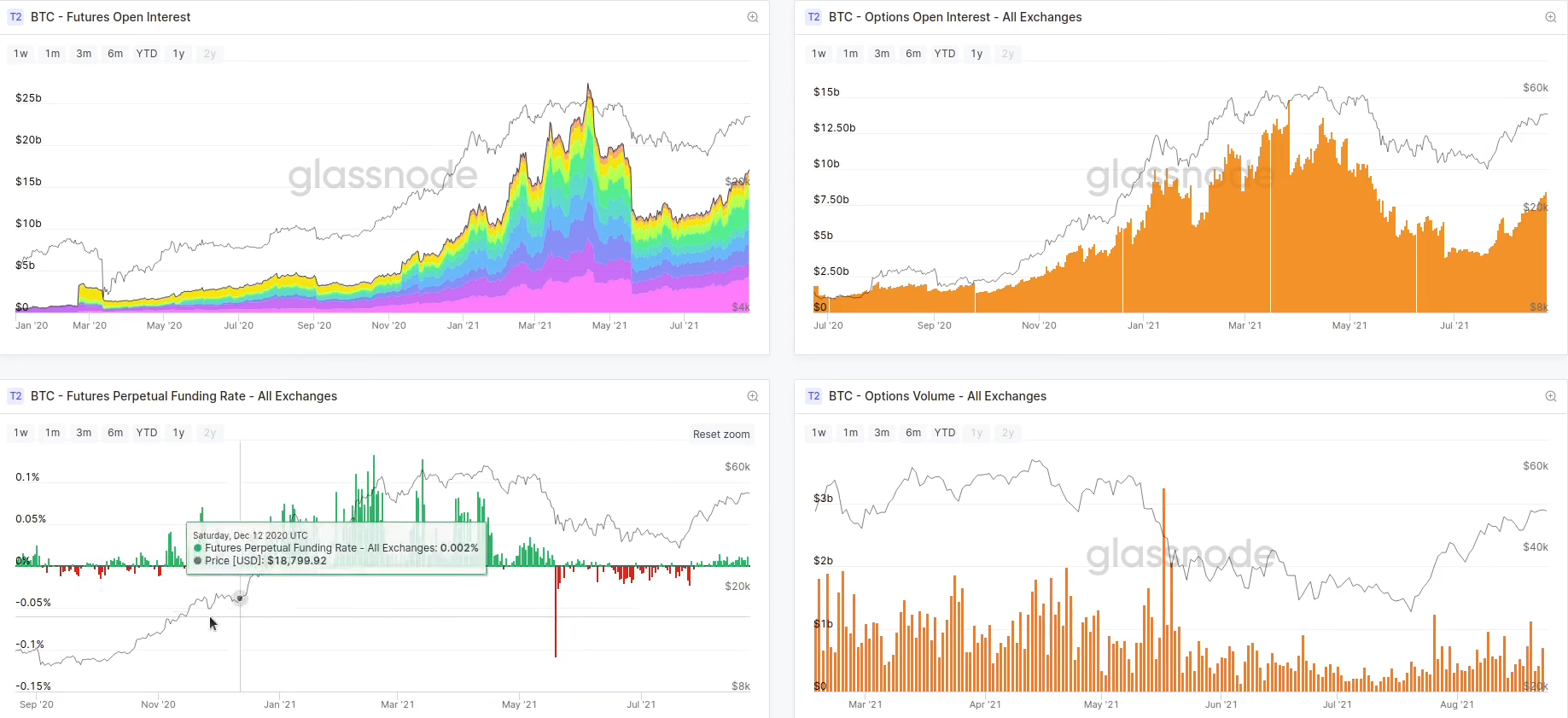Click the Options Volume chart zoom icon

tap(1551, 396)
